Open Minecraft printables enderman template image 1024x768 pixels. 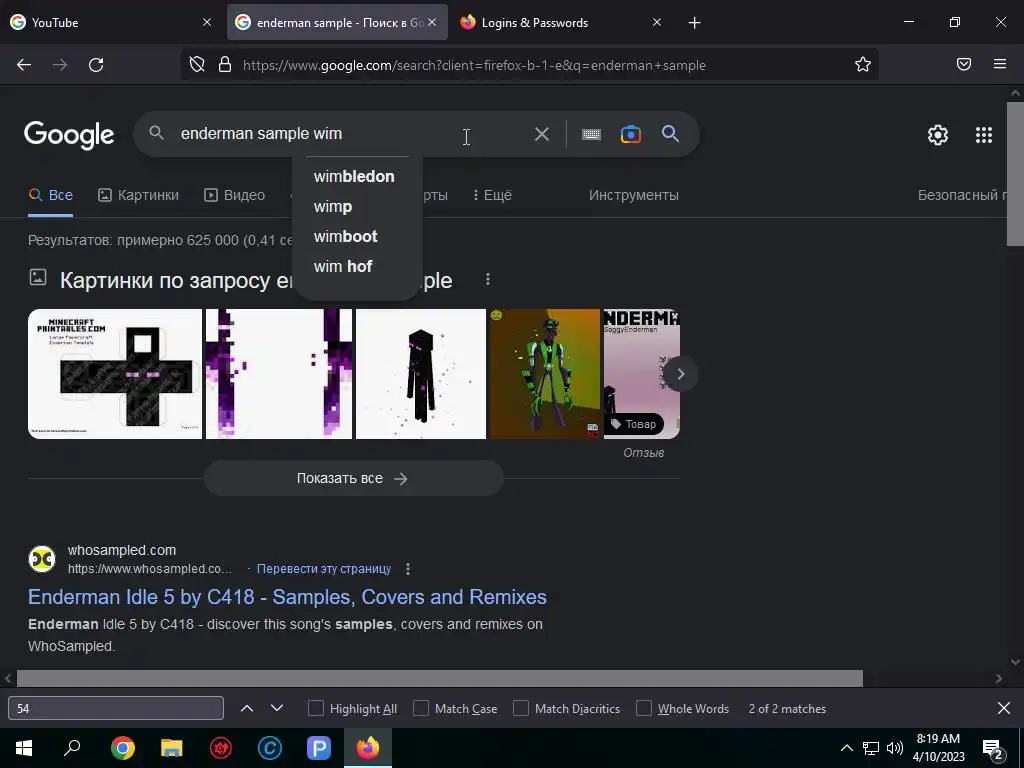pos(115,374)
